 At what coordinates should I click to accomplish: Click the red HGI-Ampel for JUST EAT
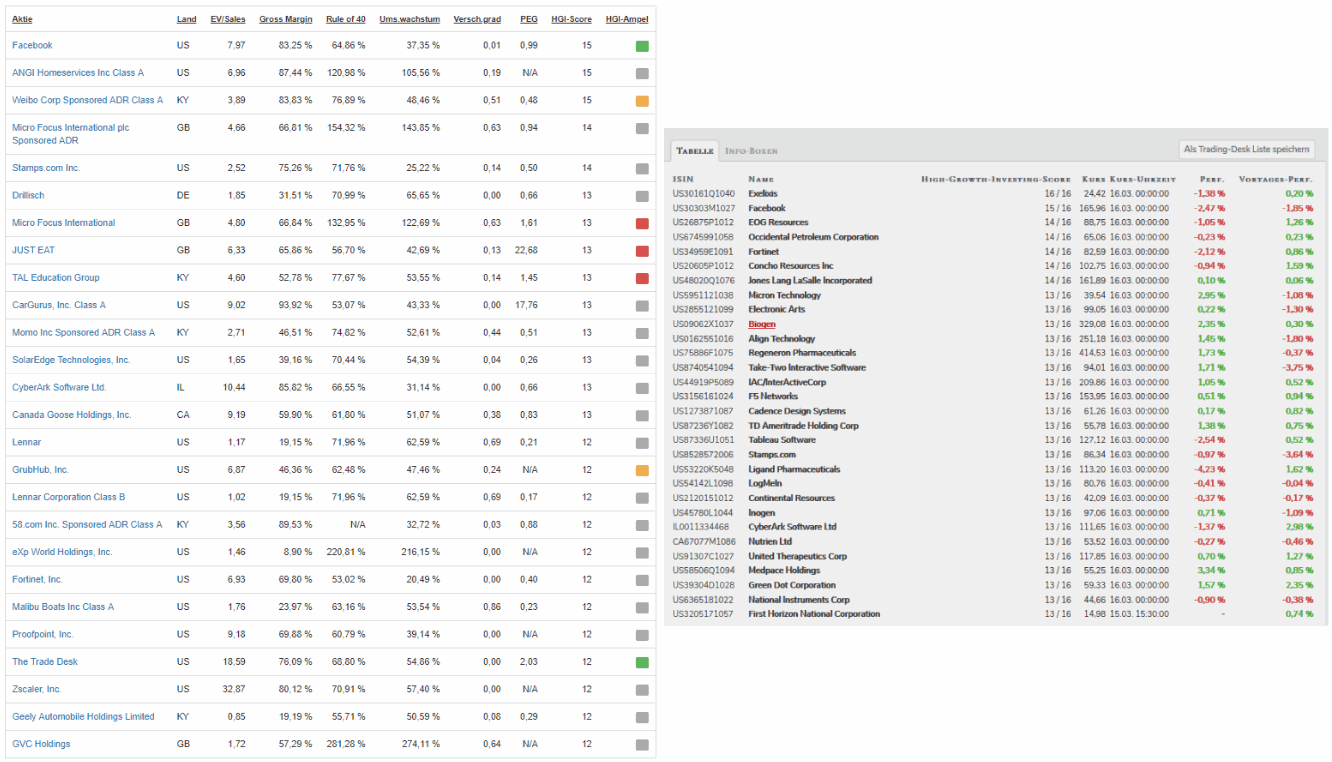point(641,250)
